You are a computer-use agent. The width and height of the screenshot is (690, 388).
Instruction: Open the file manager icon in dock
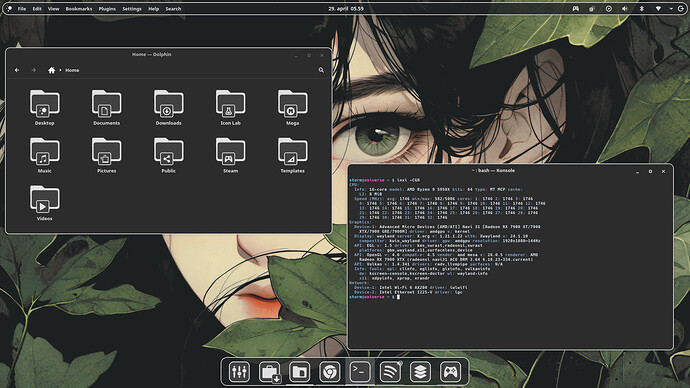(x=299, y=372)
